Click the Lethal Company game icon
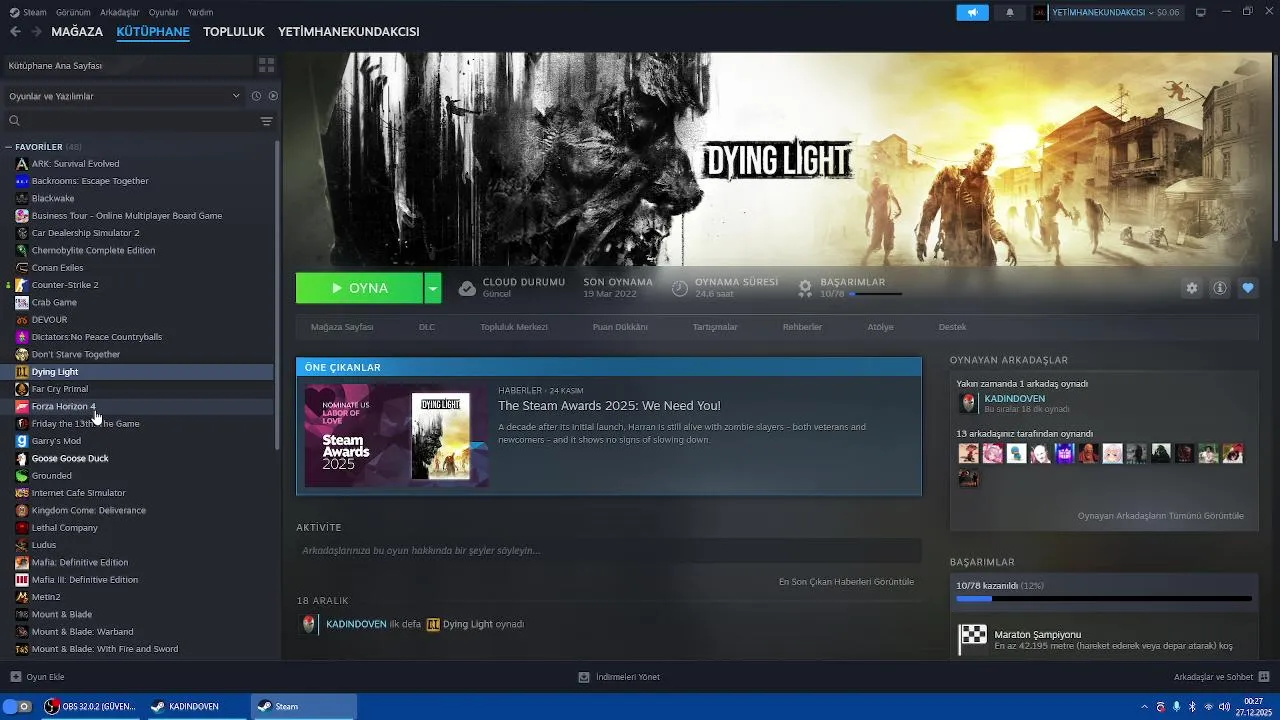This screenshot has height=720, width=1280. (x=22, y=527)
